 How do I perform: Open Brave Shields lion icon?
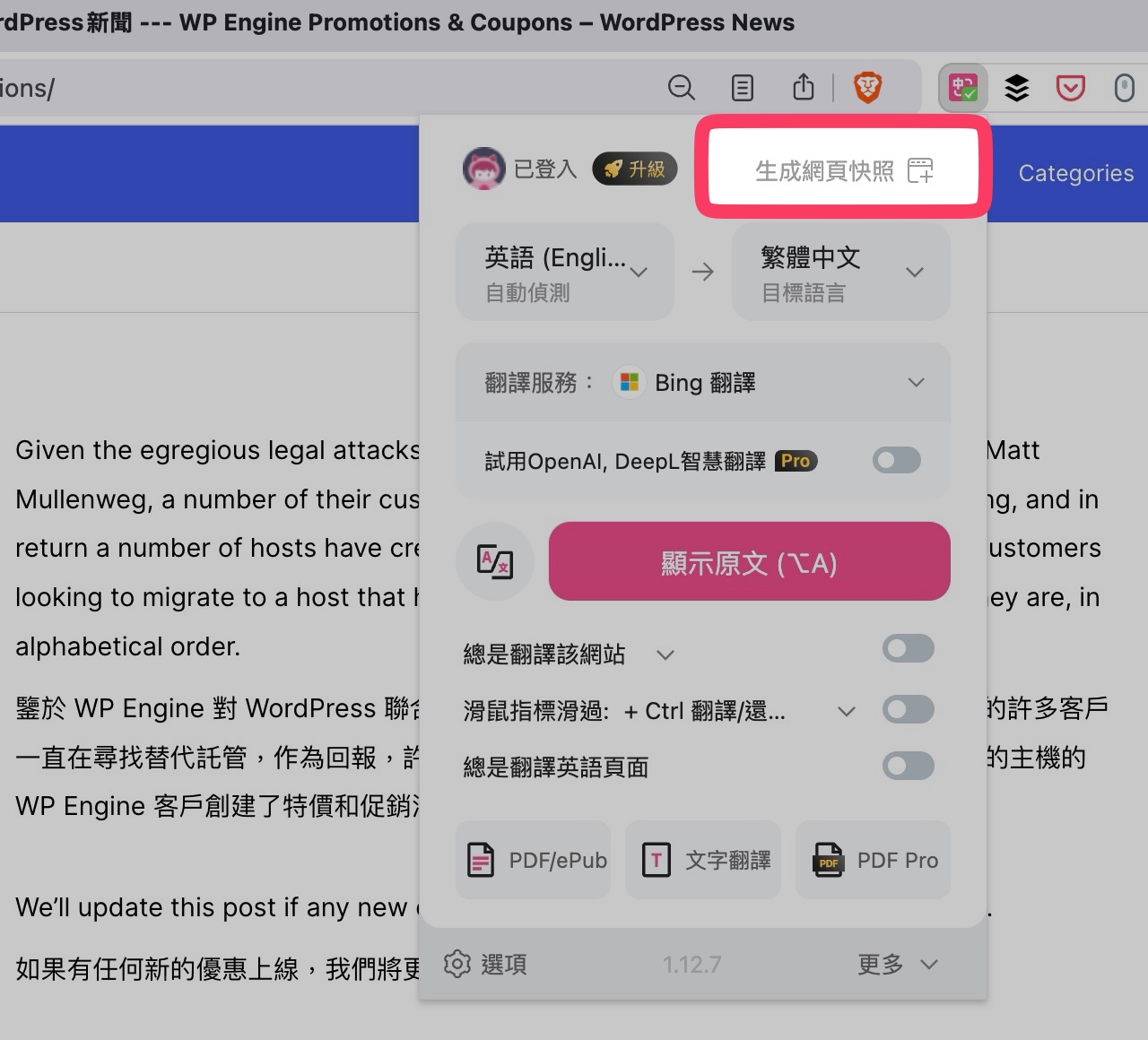click(x=867, y=88)
